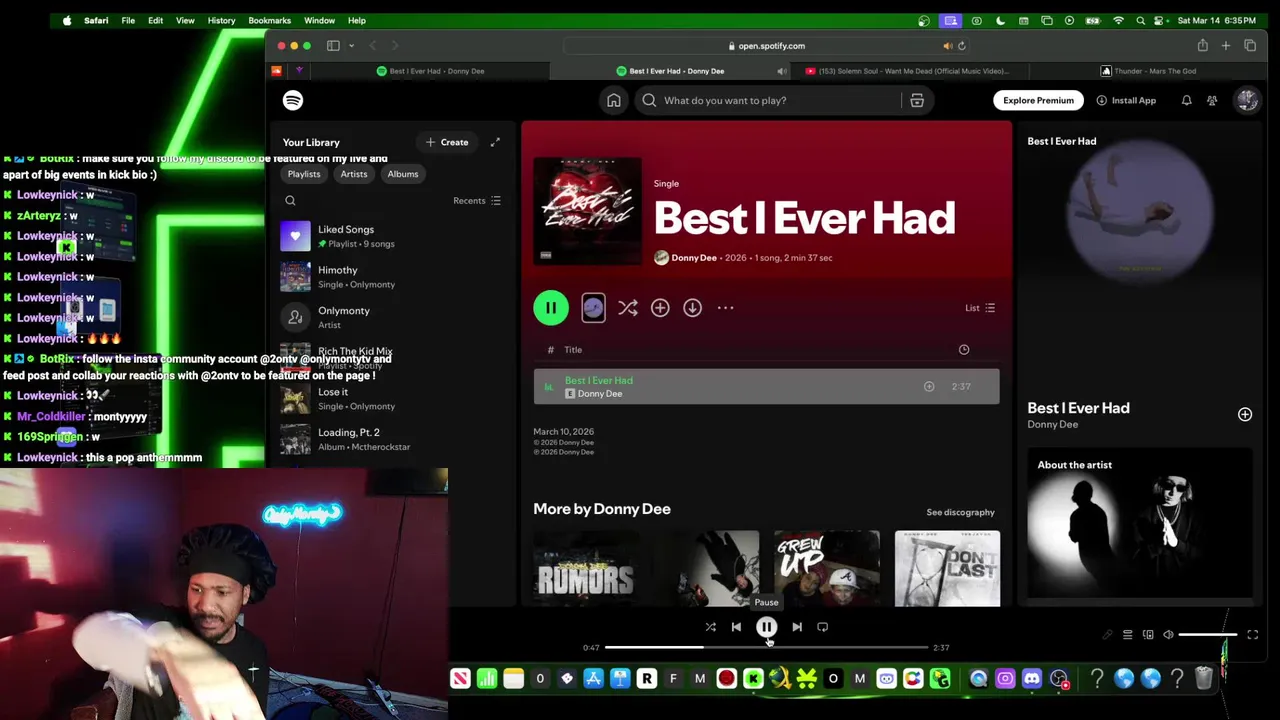This screenshot has width=1280, height=720.
Task: Open new Safari tab
Action: pos(1226,46)
